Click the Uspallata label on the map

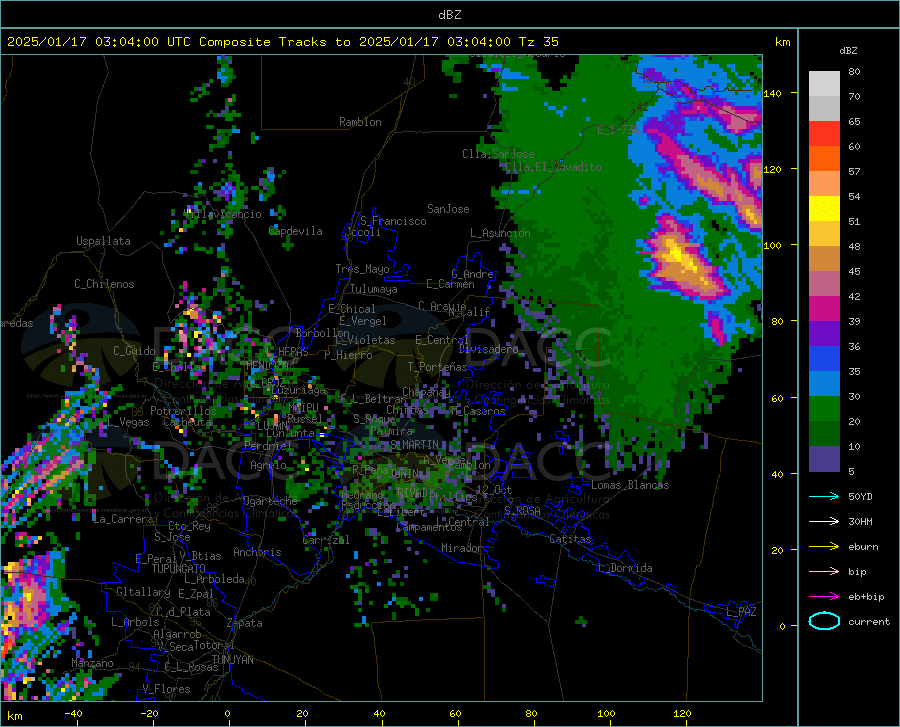(103, 241)
